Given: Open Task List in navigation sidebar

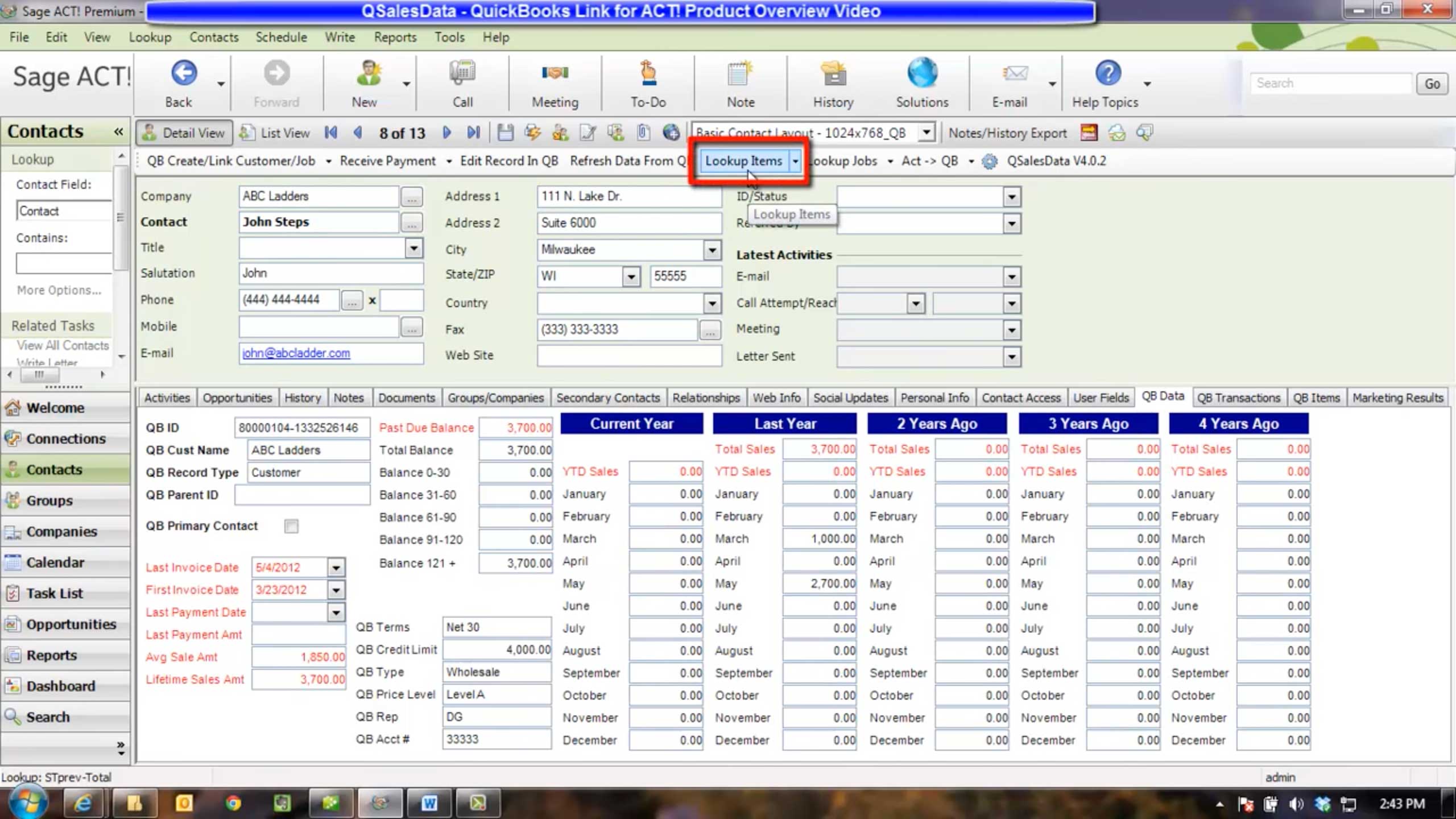Looking at the screenshot, I should point(65,593).
